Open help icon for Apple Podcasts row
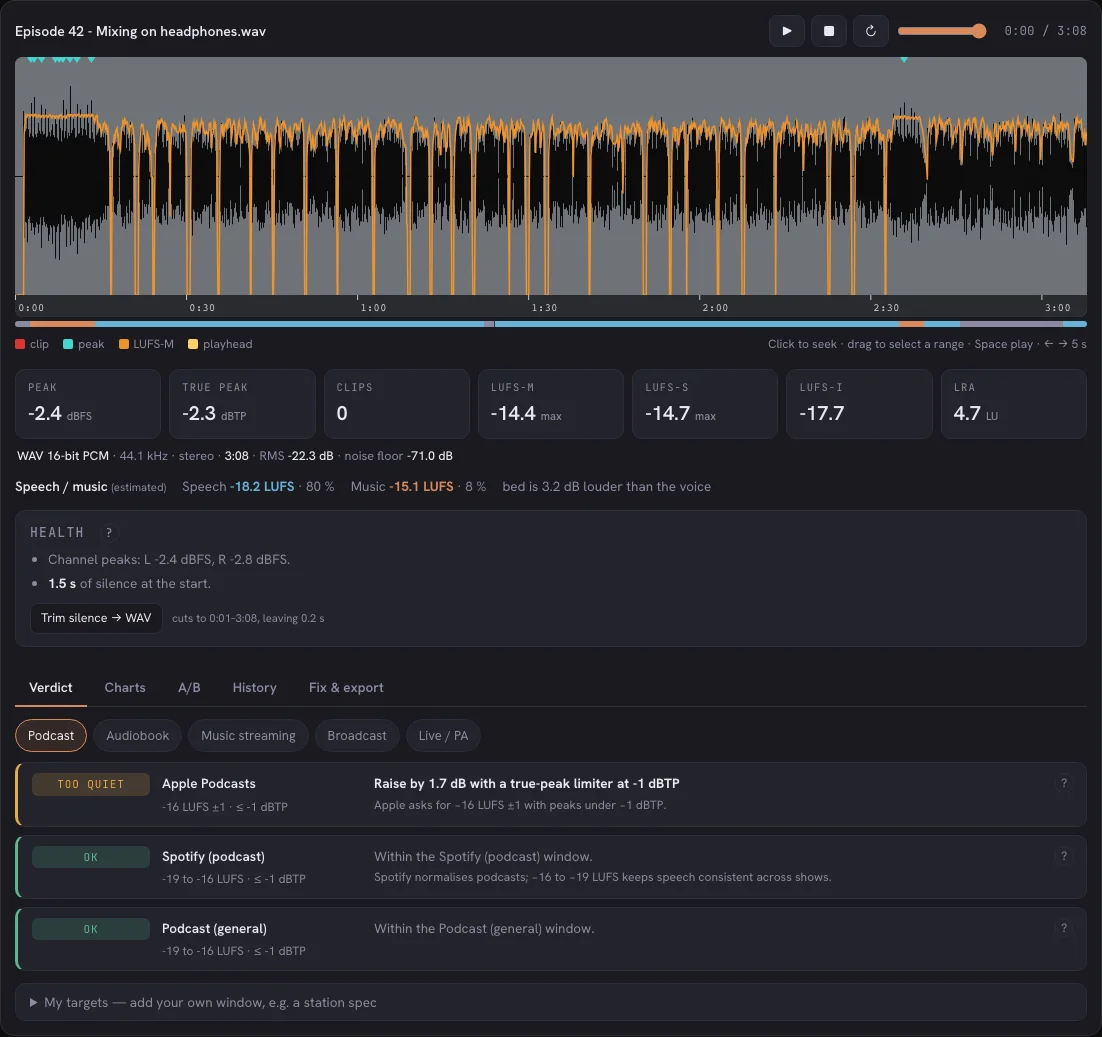 point(1063,783)
